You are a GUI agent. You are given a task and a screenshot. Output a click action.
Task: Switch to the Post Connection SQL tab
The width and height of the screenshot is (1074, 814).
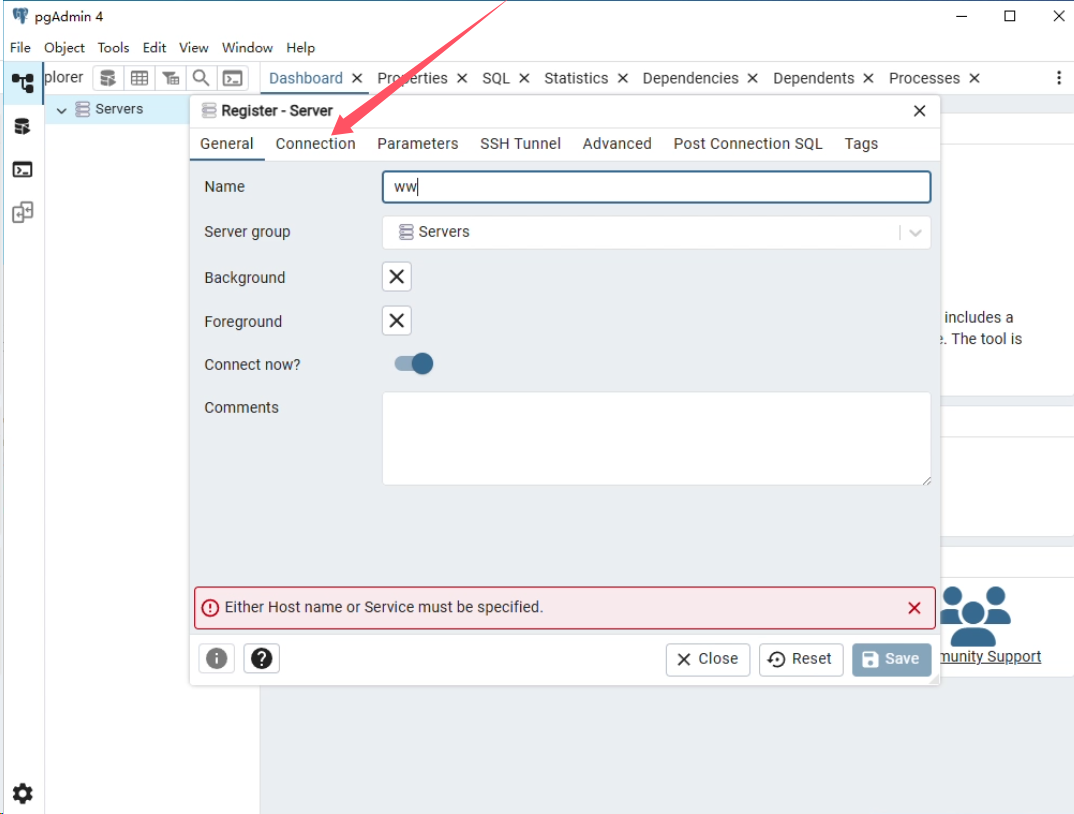[747, 143]
